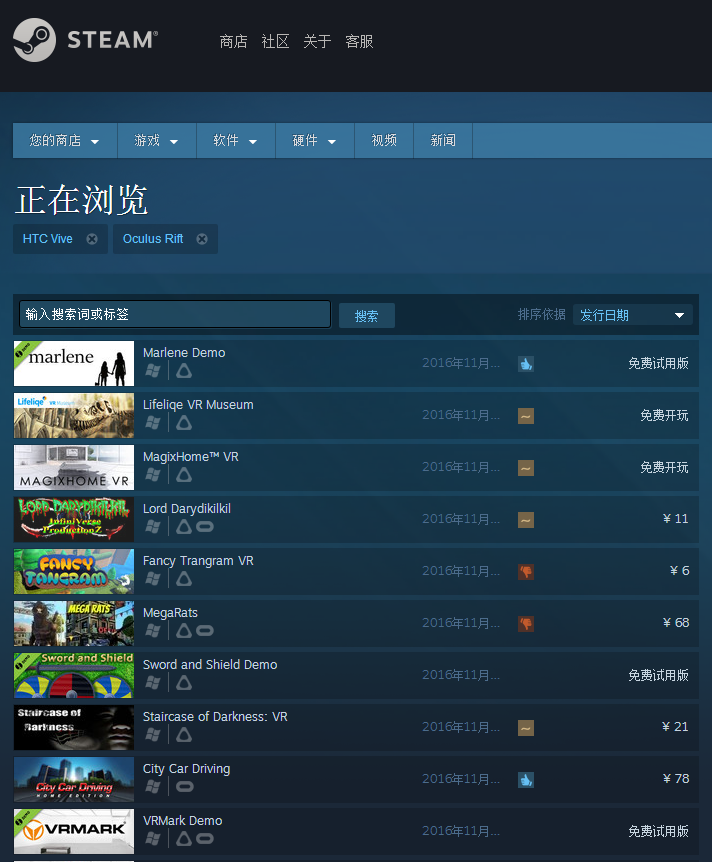
Task: Click MagixHome VR mixed review icon
Action: coord(526,468)
